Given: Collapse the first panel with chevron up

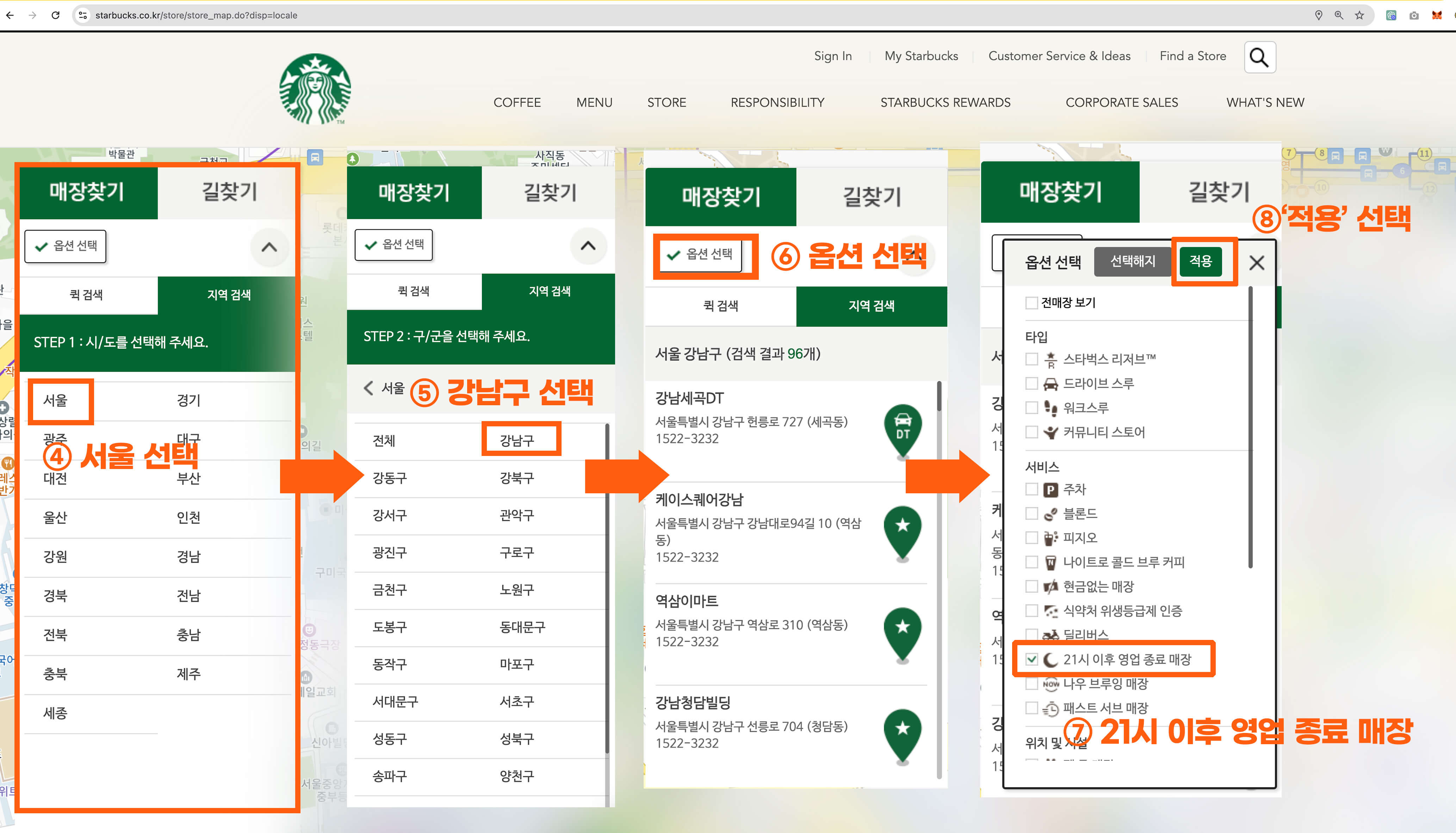Looking at the screenshot, I should 269,247.
